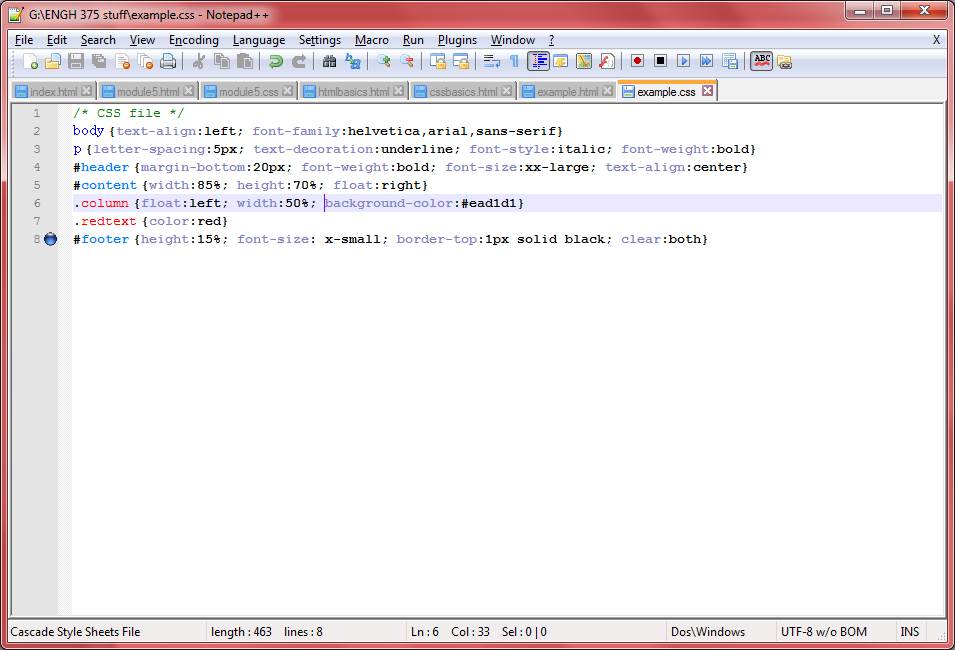Click the Replace toolbar icon
Viewport: 955px width, 650px height.
pyautogui.click(x=354, y=61)
